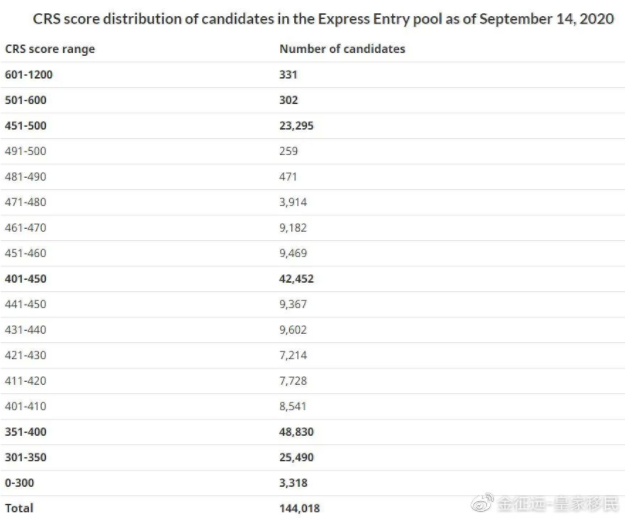This screenshot has width=639, height=527.
Task: Select the 601-1200 score range row
Action: click(313, 75)
